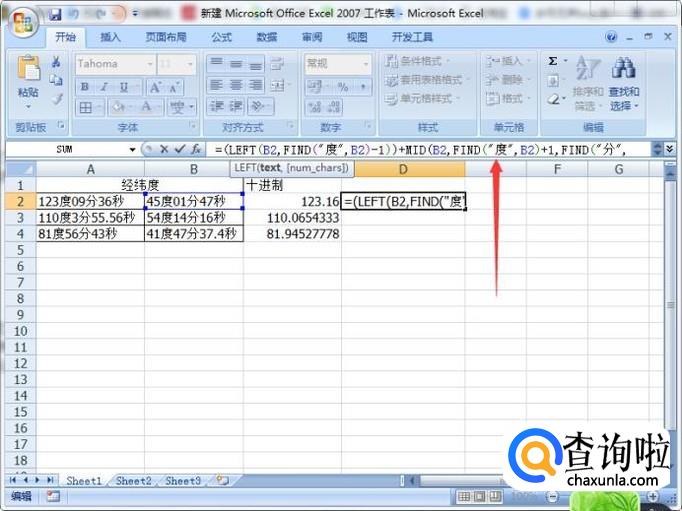This screenshot has width=682, height=511.
Task: Apply Comma Style format
Action: [362, 87]
